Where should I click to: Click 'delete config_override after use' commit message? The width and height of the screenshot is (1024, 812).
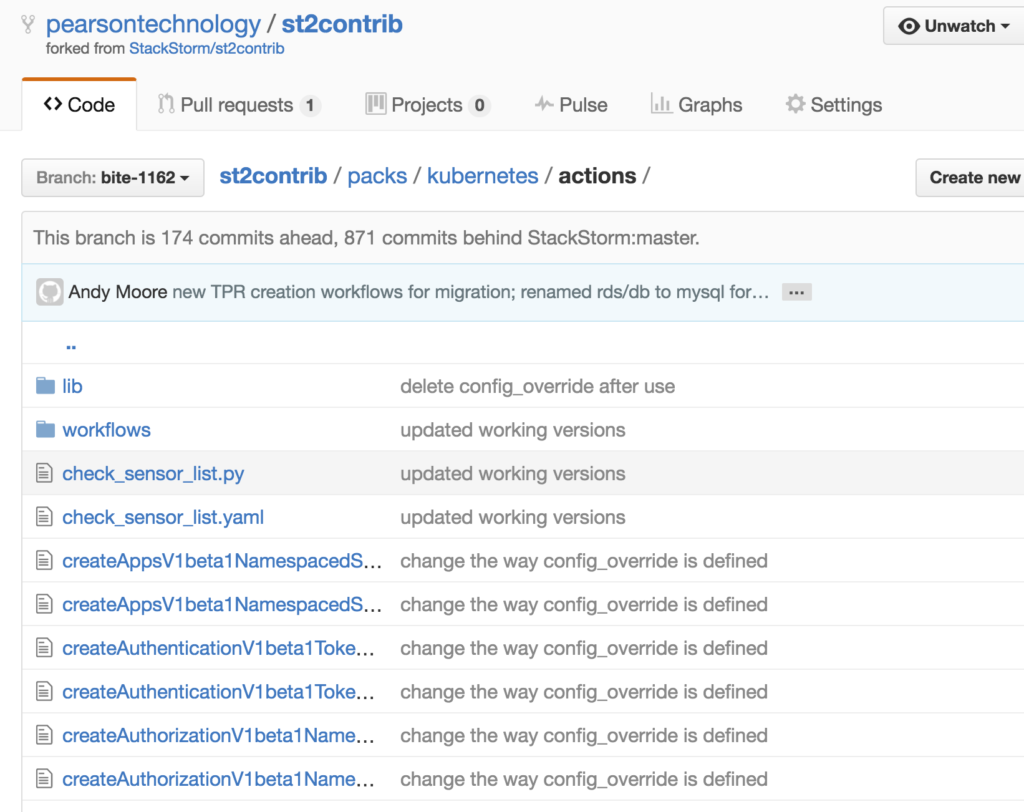(537, 386)
